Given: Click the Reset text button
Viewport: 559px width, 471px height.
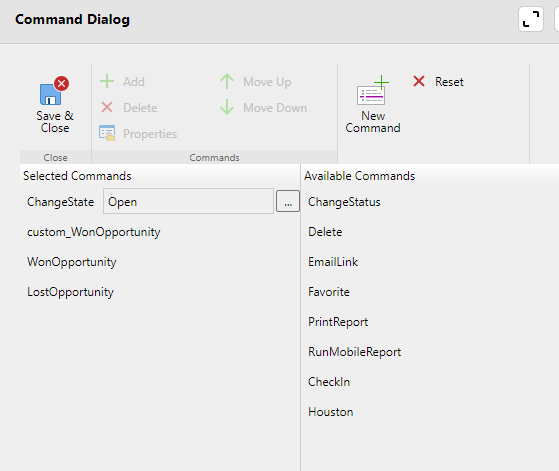Looking at the screenshot, I should point(449,82).
